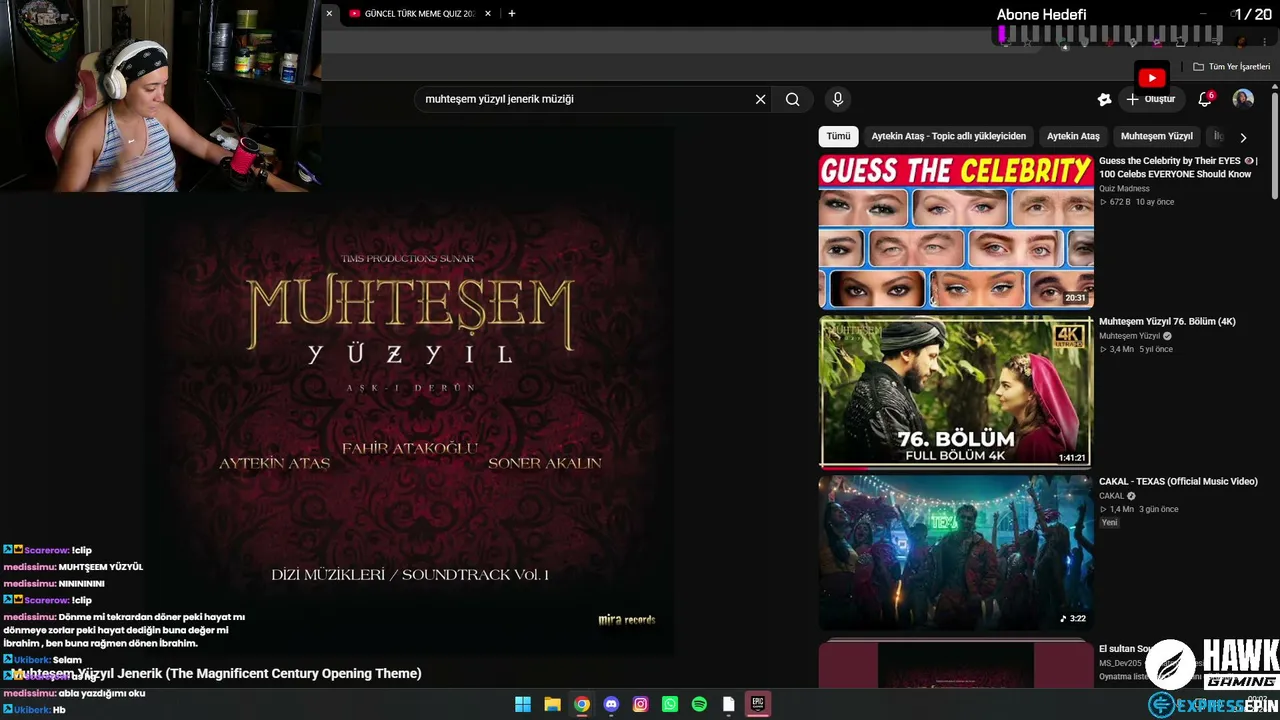Click the Oluştur create button

point(1150,99)
